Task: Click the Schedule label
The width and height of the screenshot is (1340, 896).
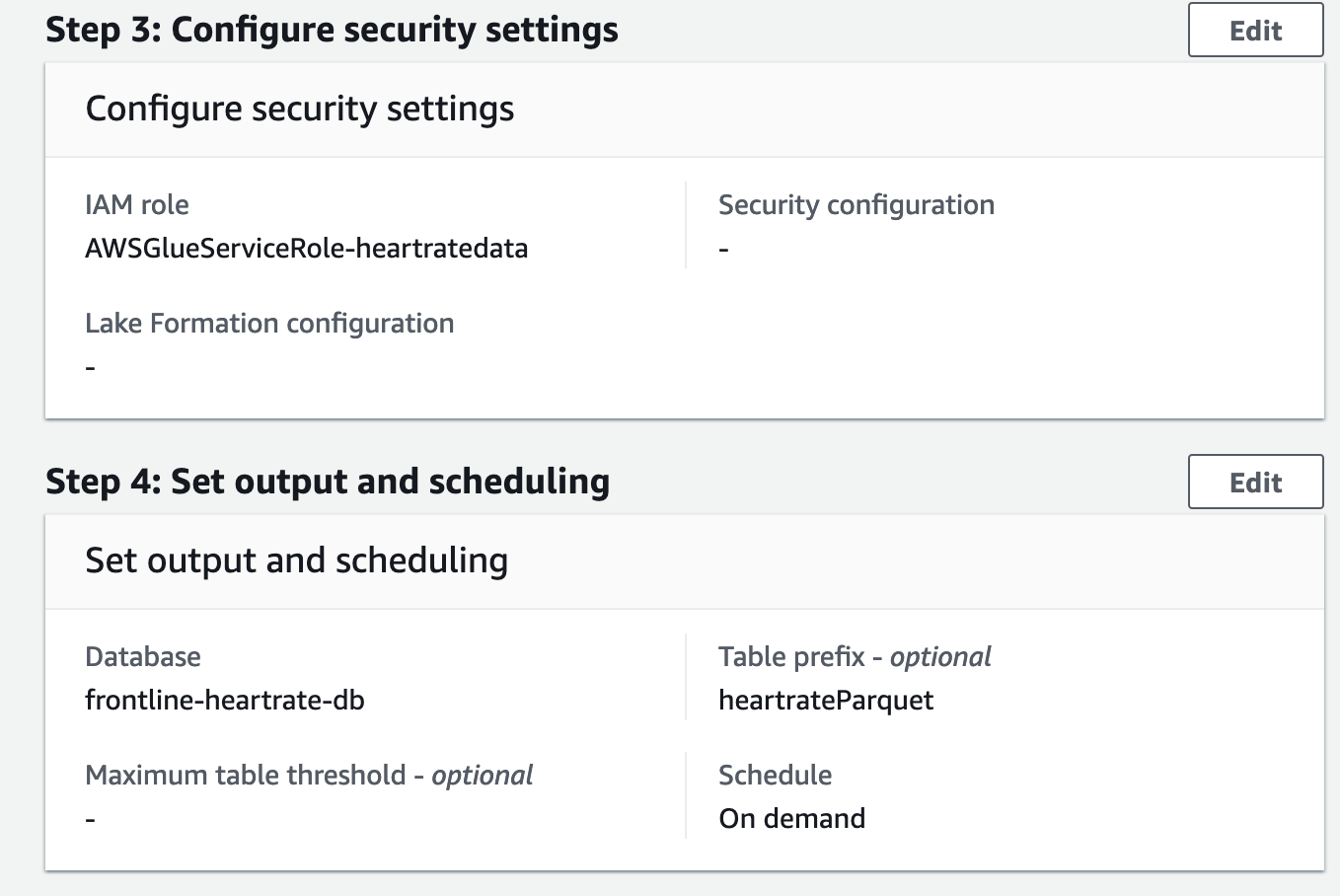Action: click(775, 776)
